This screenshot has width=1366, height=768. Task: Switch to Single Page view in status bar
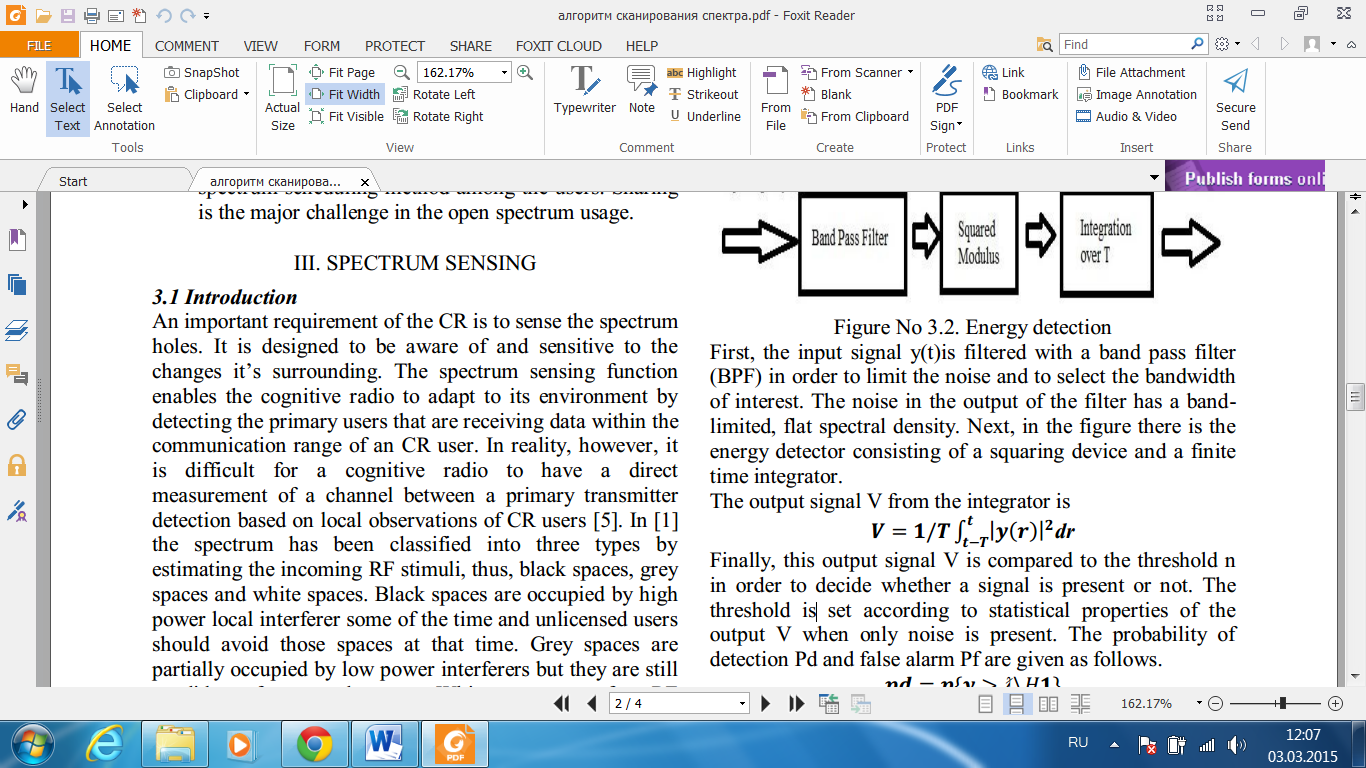coord(985,704)
